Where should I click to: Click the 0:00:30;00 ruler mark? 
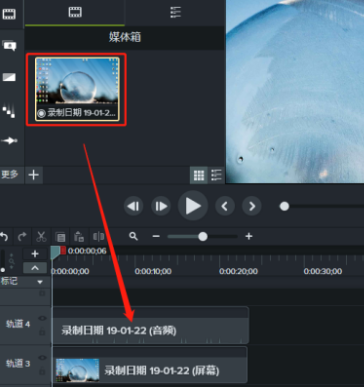pyautogui.click(x=323, y=271)
